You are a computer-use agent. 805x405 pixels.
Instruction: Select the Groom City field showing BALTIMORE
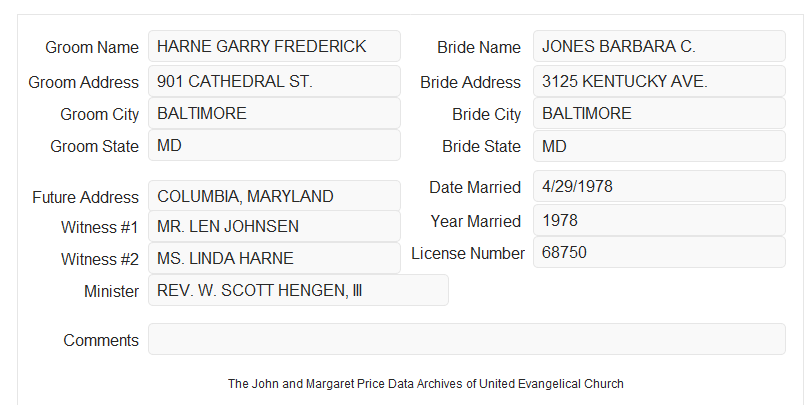pos(274,113)
